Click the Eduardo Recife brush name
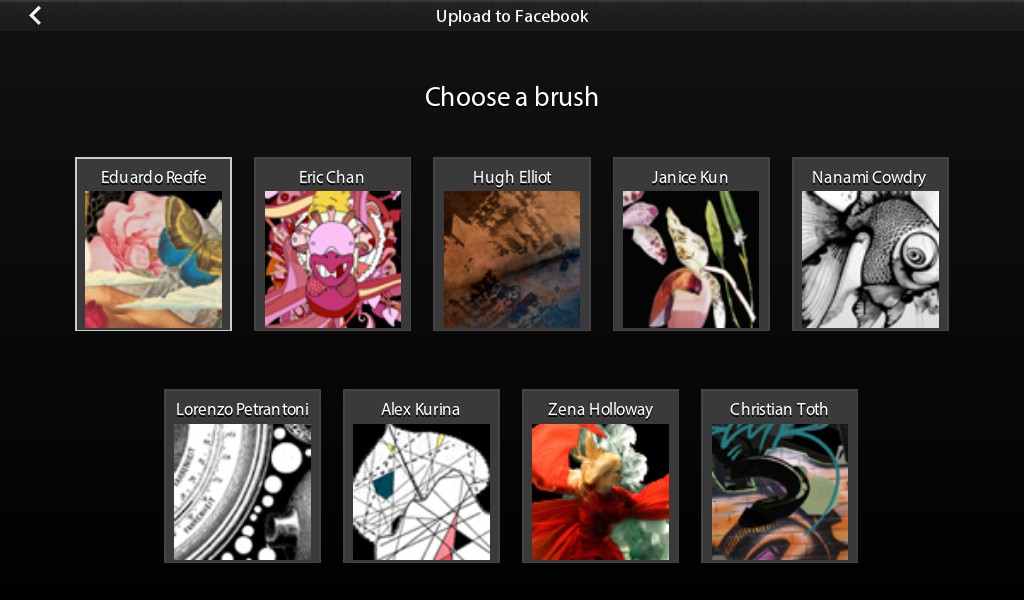The width and height of the screenshot is (1024, 600). click(x=153, y=177)
